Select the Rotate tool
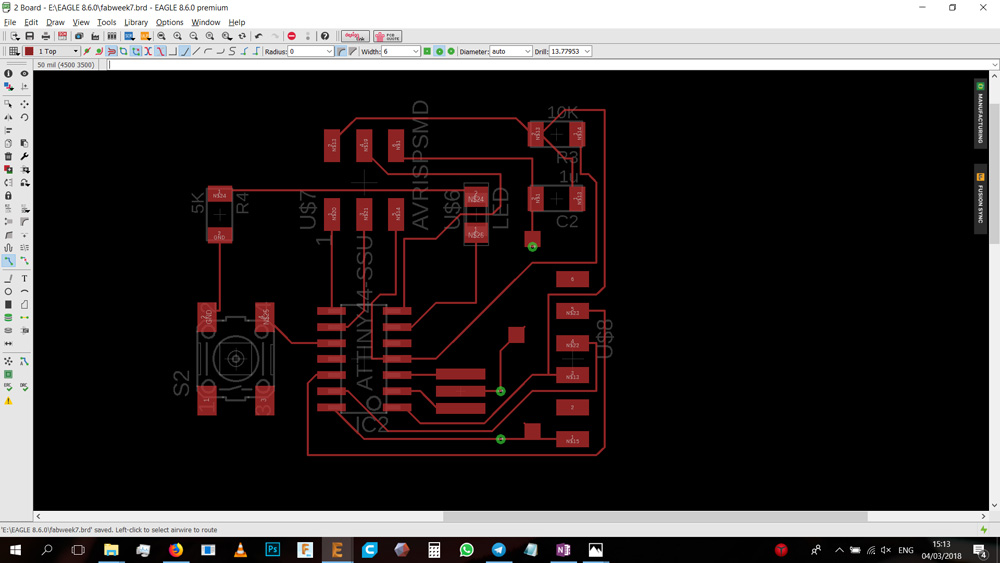The image size is (1000, 563). click(24, 117)
